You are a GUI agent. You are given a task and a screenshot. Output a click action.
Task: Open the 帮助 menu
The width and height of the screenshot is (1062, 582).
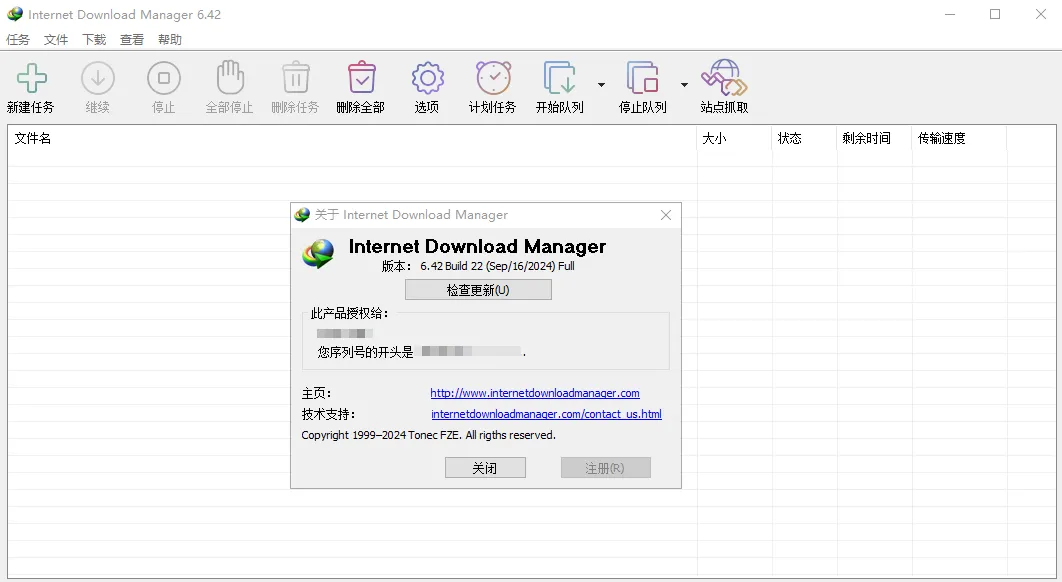[170, 40]
